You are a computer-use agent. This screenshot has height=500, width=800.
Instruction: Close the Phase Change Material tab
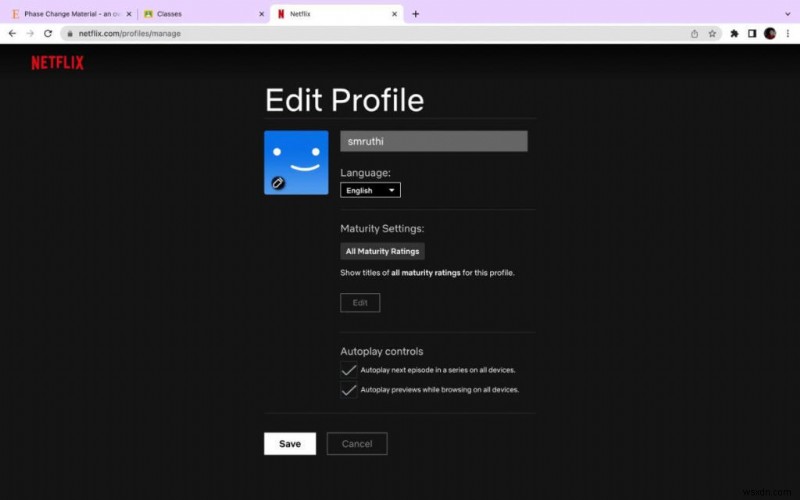pos(129,14)
